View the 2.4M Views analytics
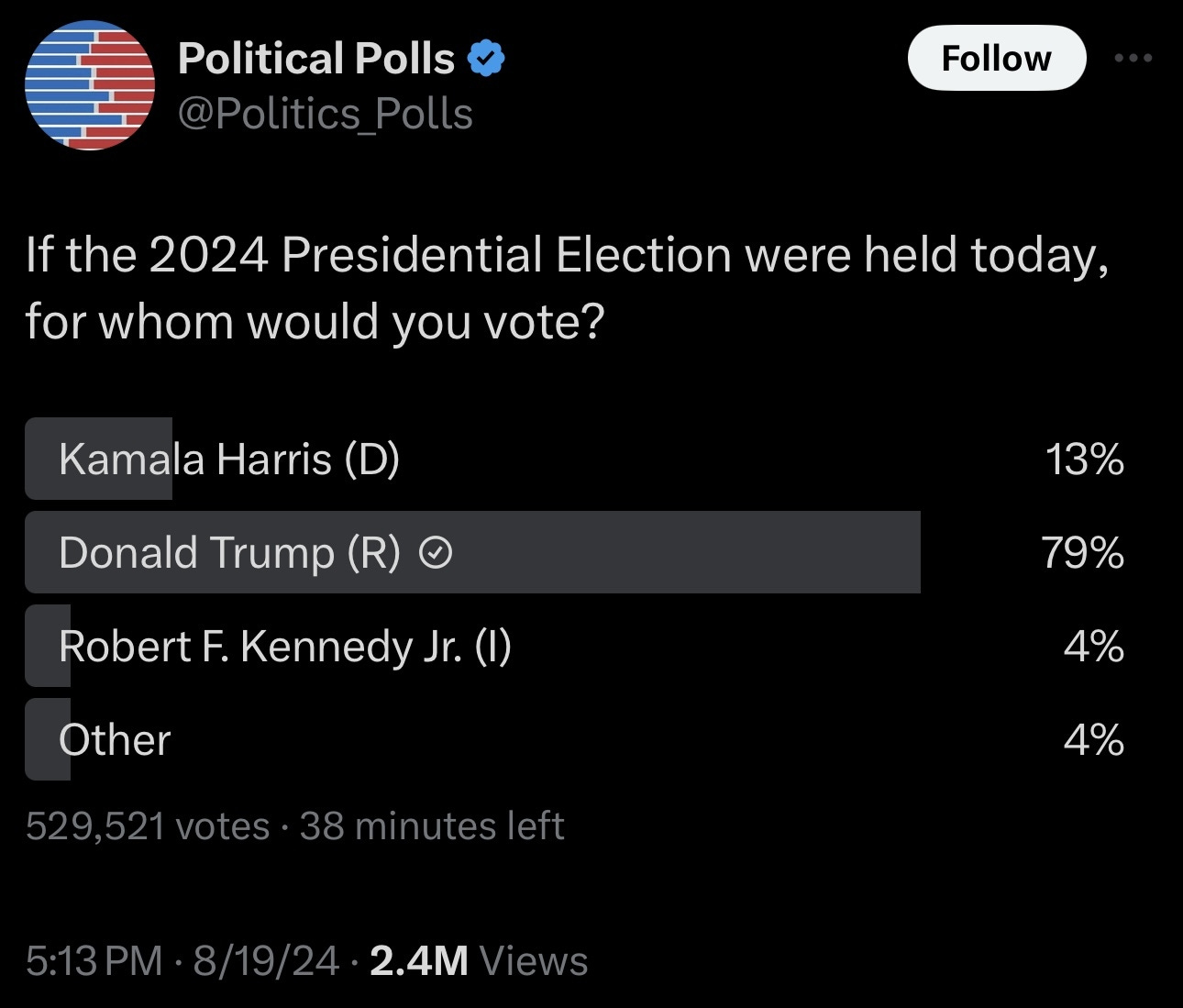1183x1008 pixels. [479, 961]
